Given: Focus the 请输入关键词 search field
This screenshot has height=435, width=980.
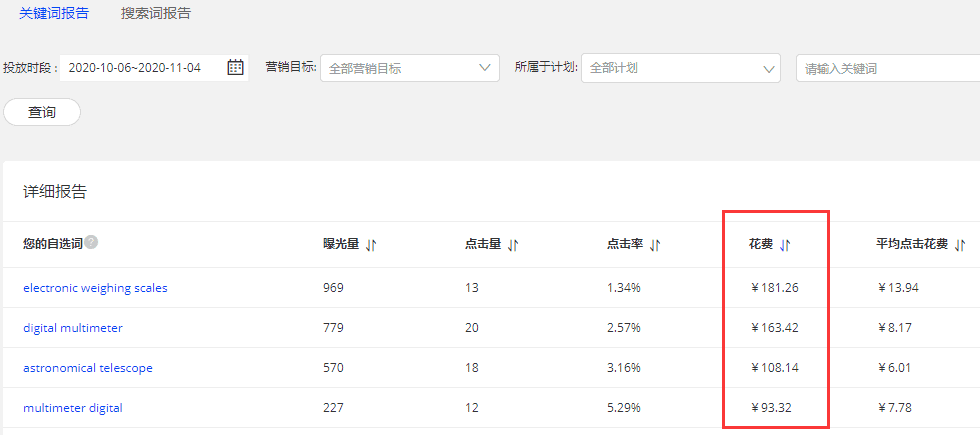Looking at the screenshot, I should (x=888, y=68).
